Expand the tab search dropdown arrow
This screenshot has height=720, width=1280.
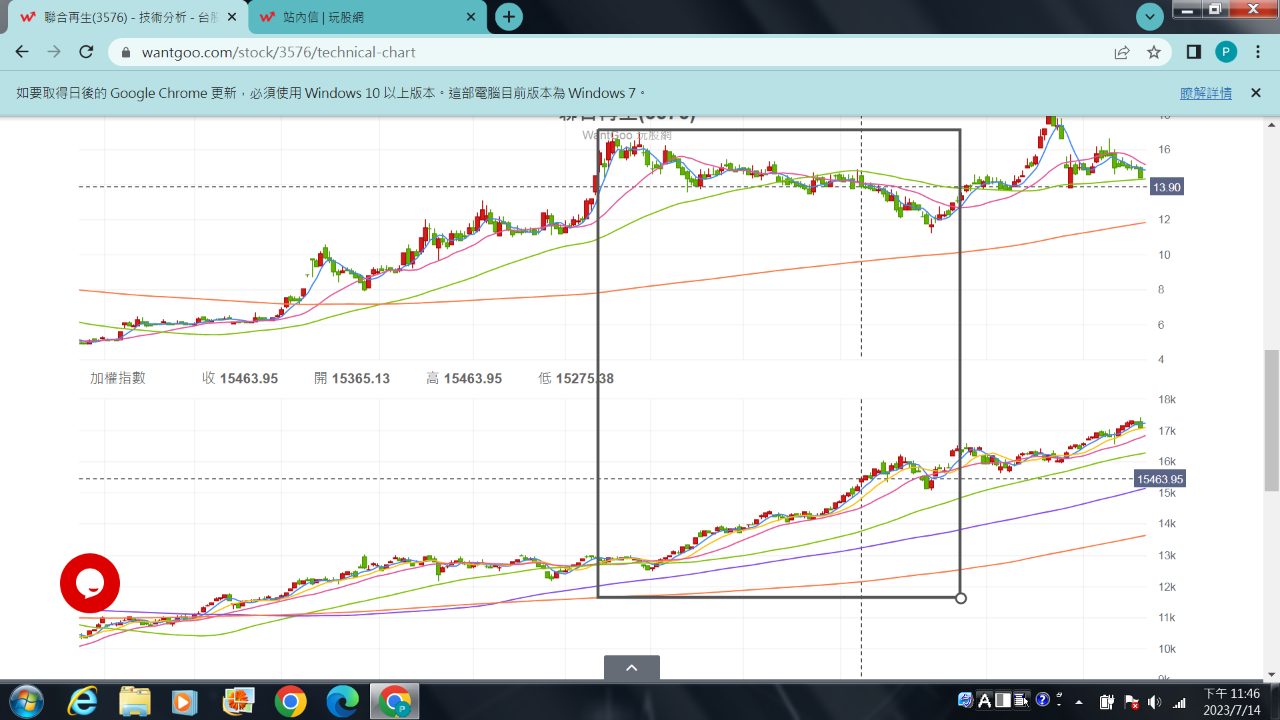(x=1150, y=16)
